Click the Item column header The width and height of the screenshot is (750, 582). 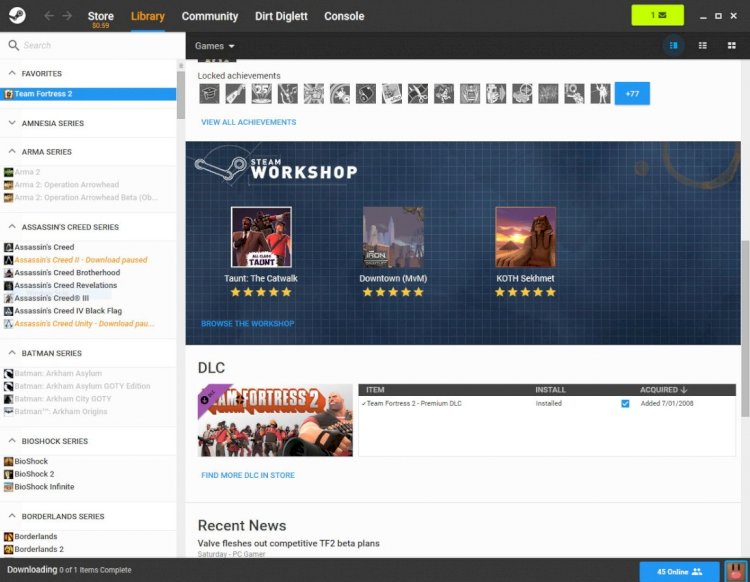coord(375,390)
